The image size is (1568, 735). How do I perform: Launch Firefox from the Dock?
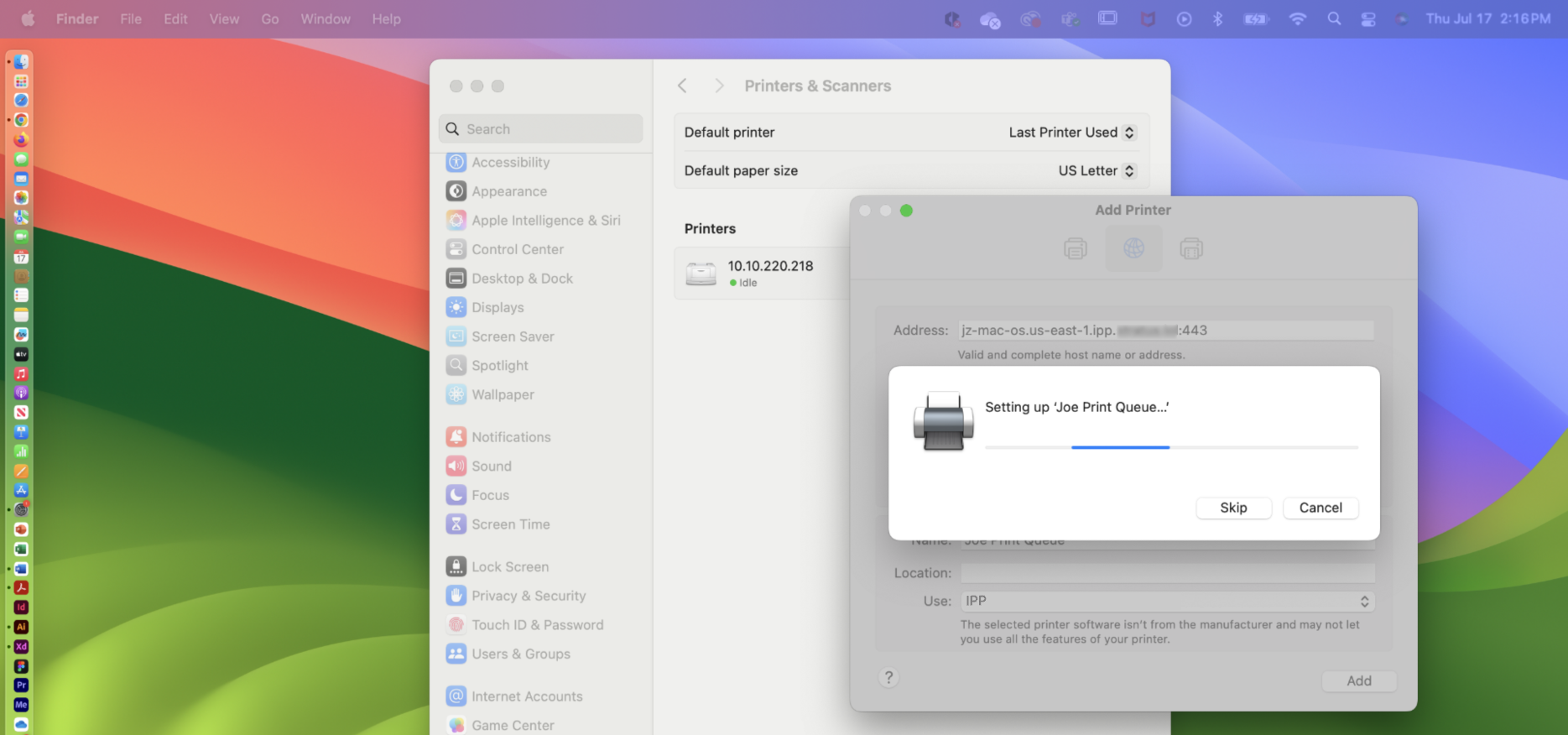[x=21, y=139]
